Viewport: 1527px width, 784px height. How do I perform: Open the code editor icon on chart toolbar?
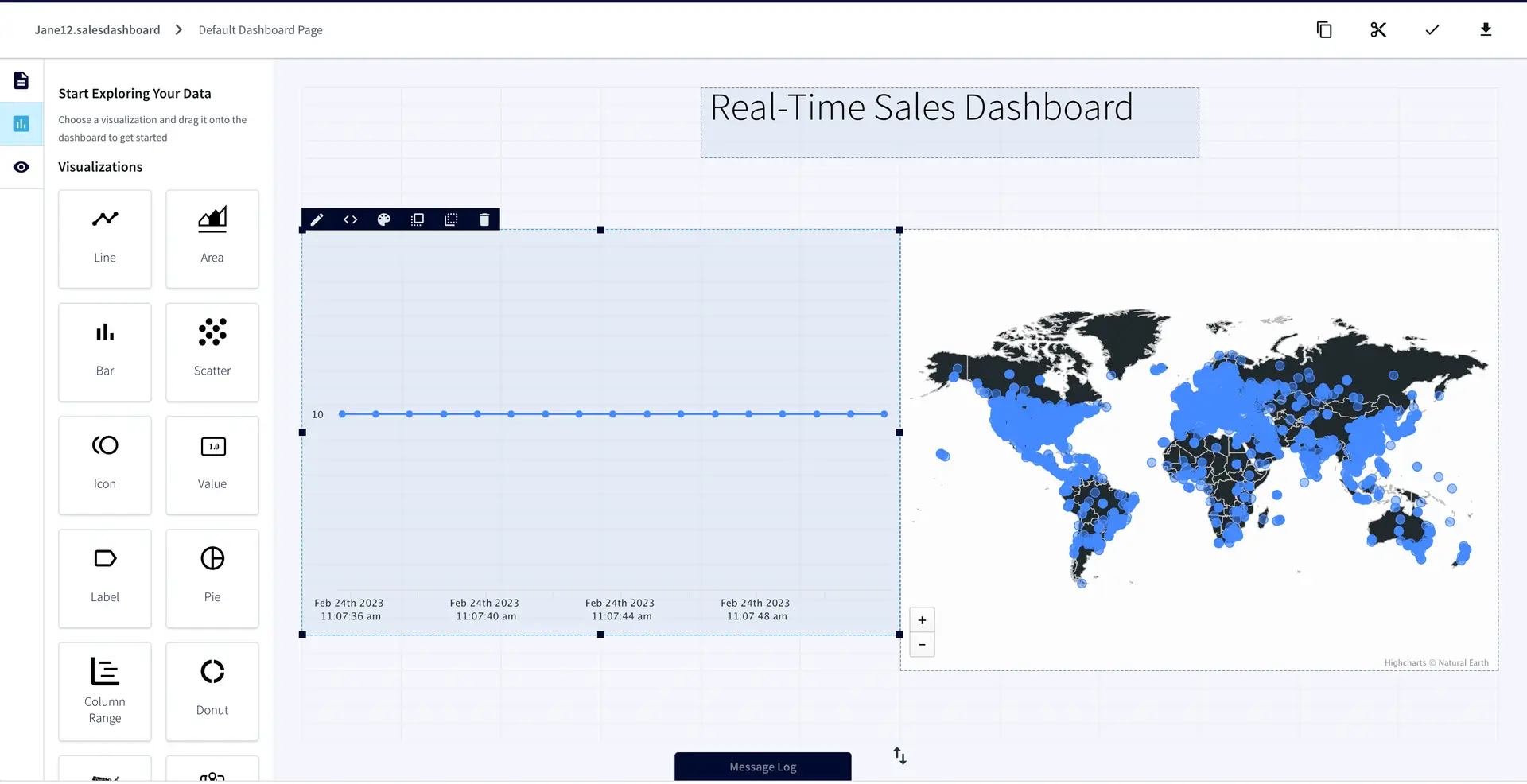pyautogui.click(x=350, y=220)
